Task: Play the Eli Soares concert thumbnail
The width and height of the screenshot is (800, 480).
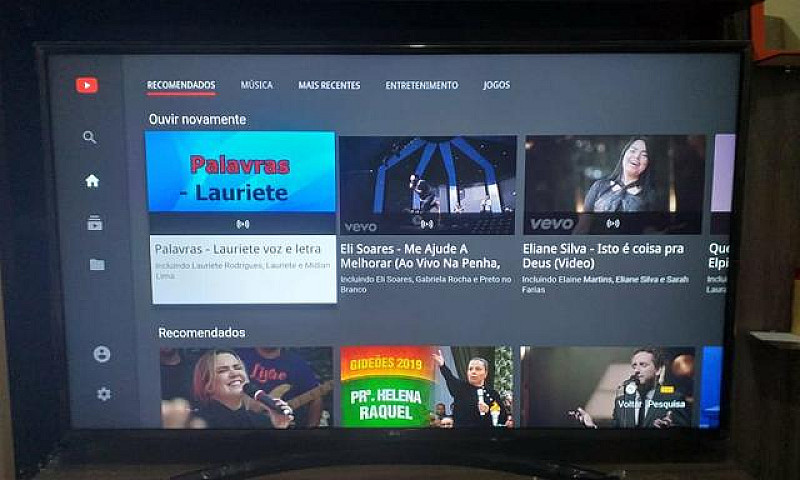Action: click(428, 185)
